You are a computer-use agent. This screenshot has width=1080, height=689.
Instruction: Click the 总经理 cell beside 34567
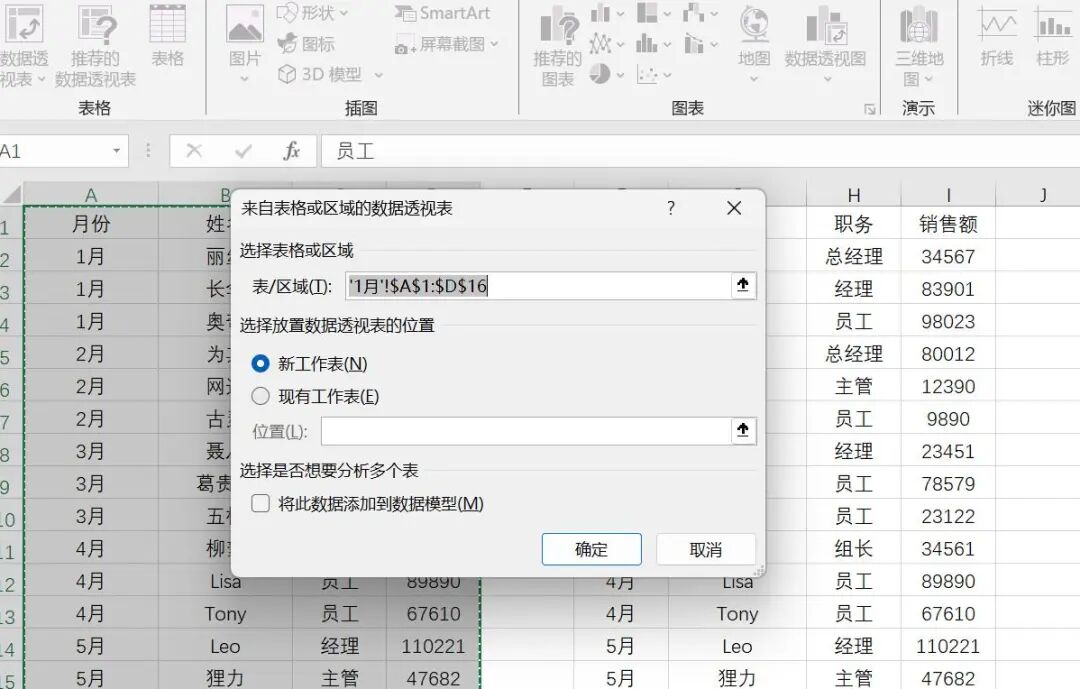853,256
